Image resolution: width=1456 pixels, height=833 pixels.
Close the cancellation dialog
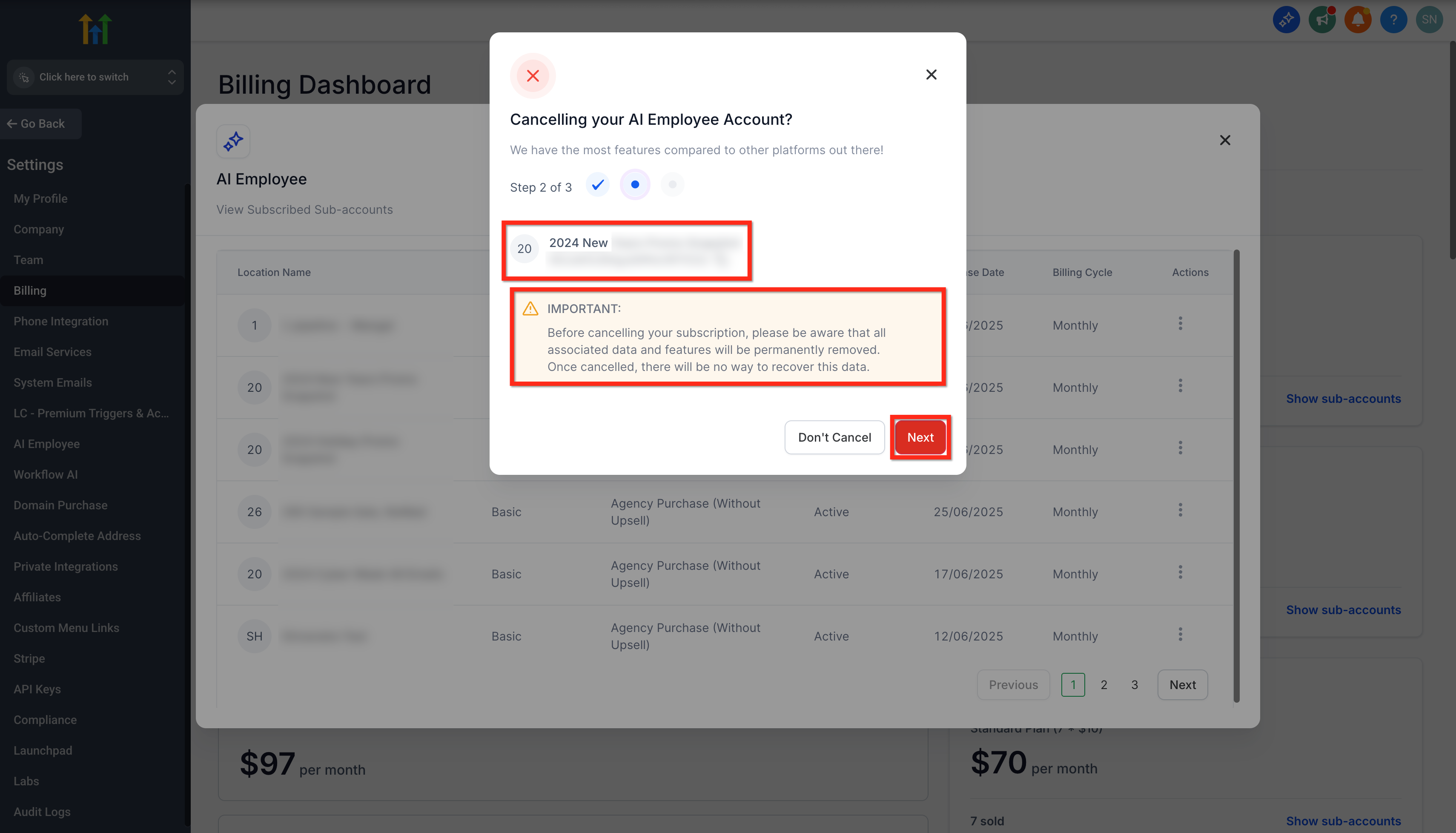tap(931, 75)
